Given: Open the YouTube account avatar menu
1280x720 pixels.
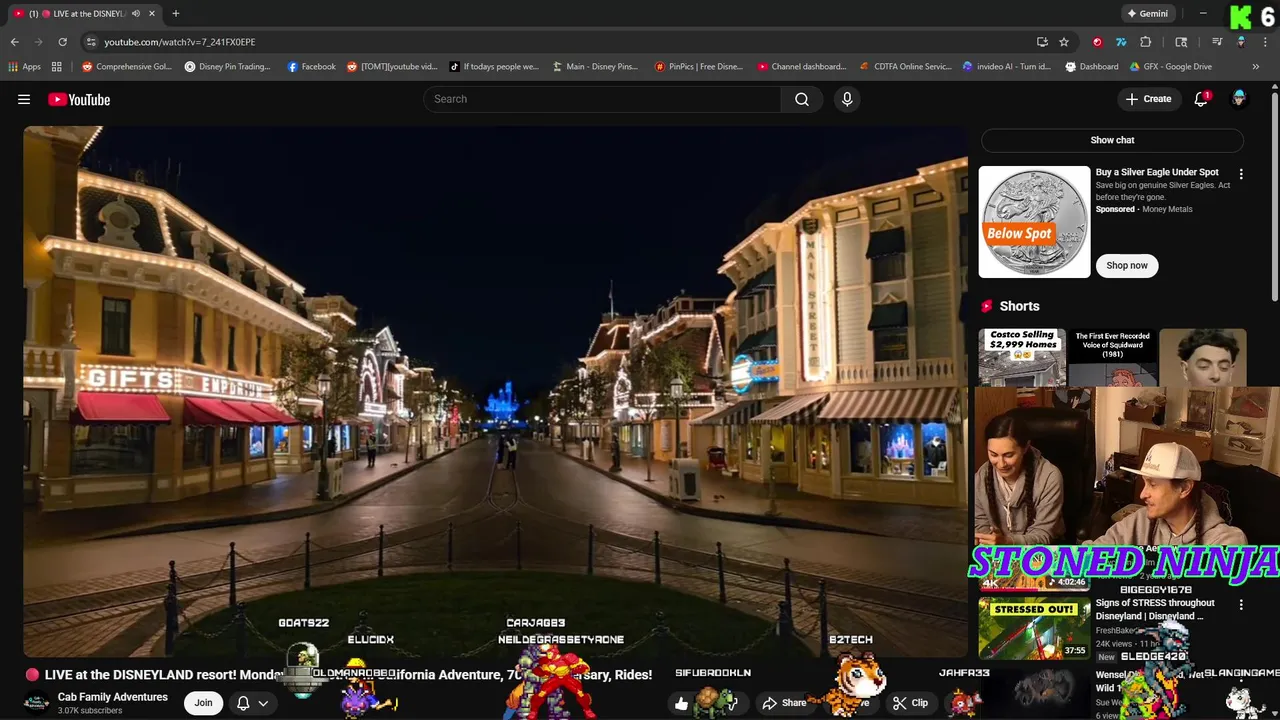Looking at the screenshot, I should click(1239, 99).
